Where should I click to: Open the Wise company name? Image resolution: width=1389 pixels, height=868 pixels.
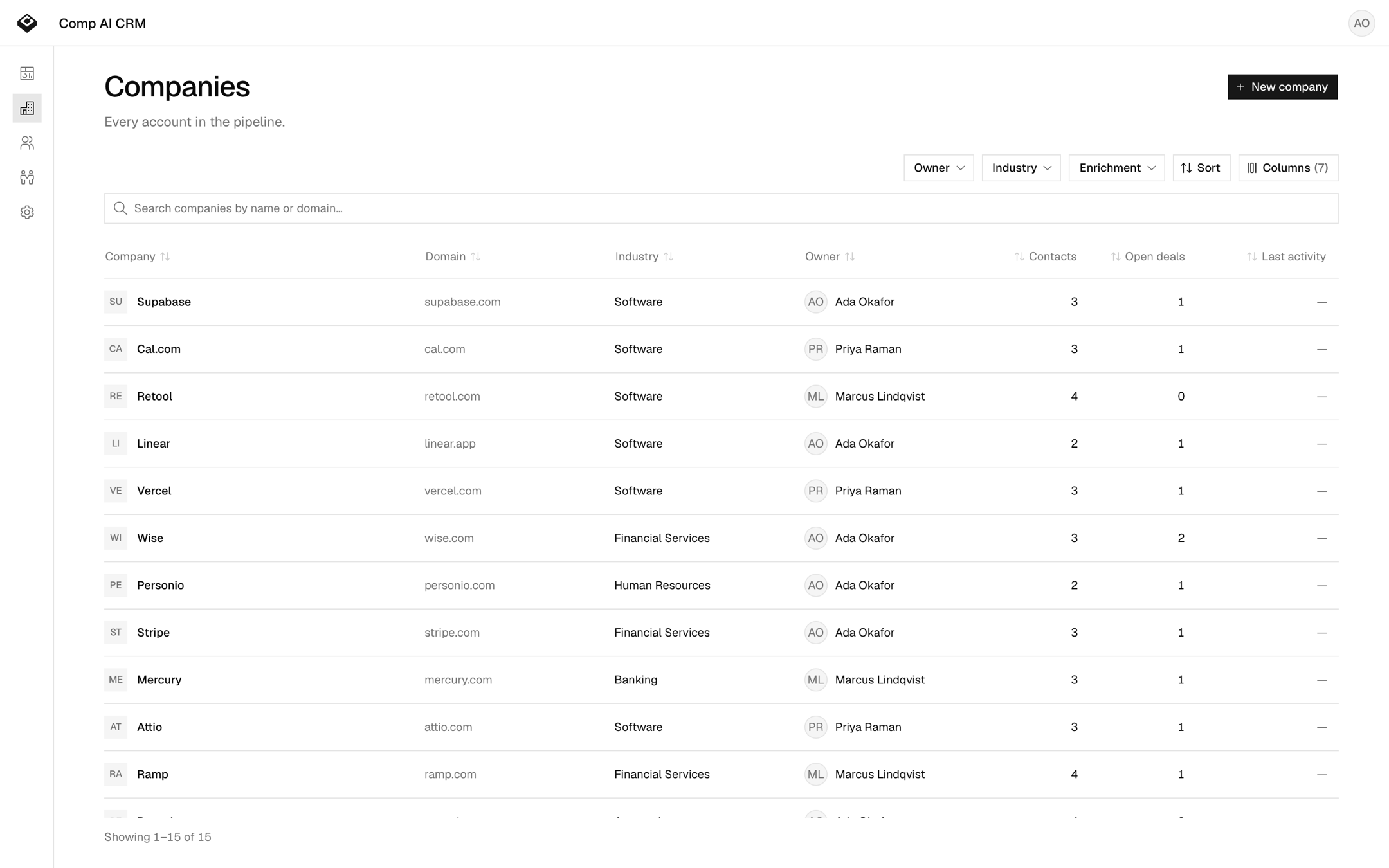point(150,538)
